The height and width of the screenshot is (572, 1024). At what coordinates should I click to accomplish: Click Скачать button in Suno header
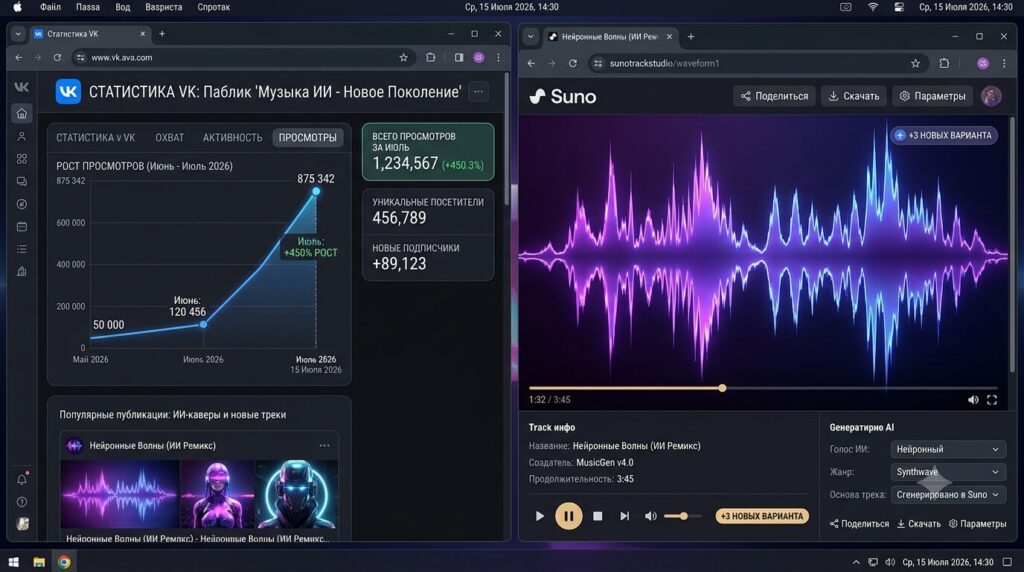tap(854, 96)
